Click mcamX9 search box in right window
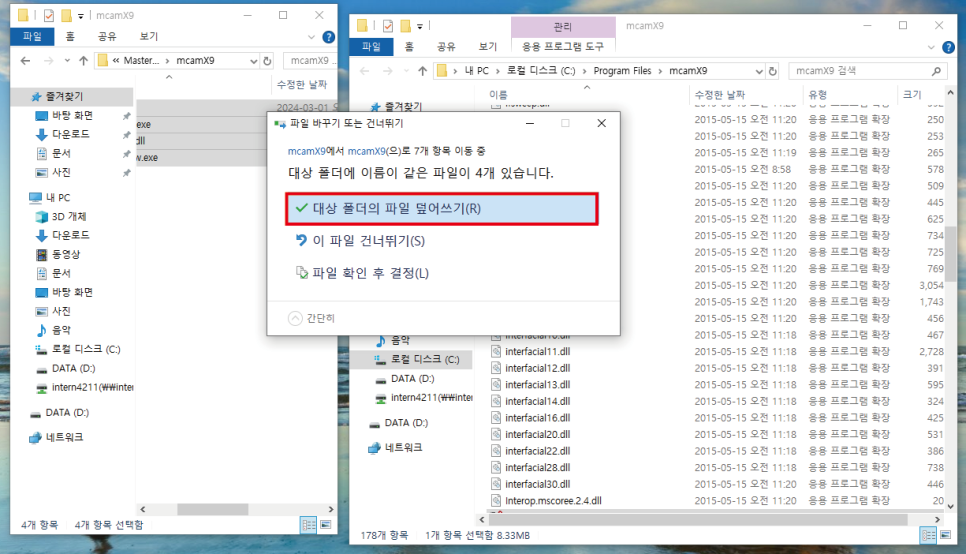The image size is (966, 554). click(x=867, y=71)
